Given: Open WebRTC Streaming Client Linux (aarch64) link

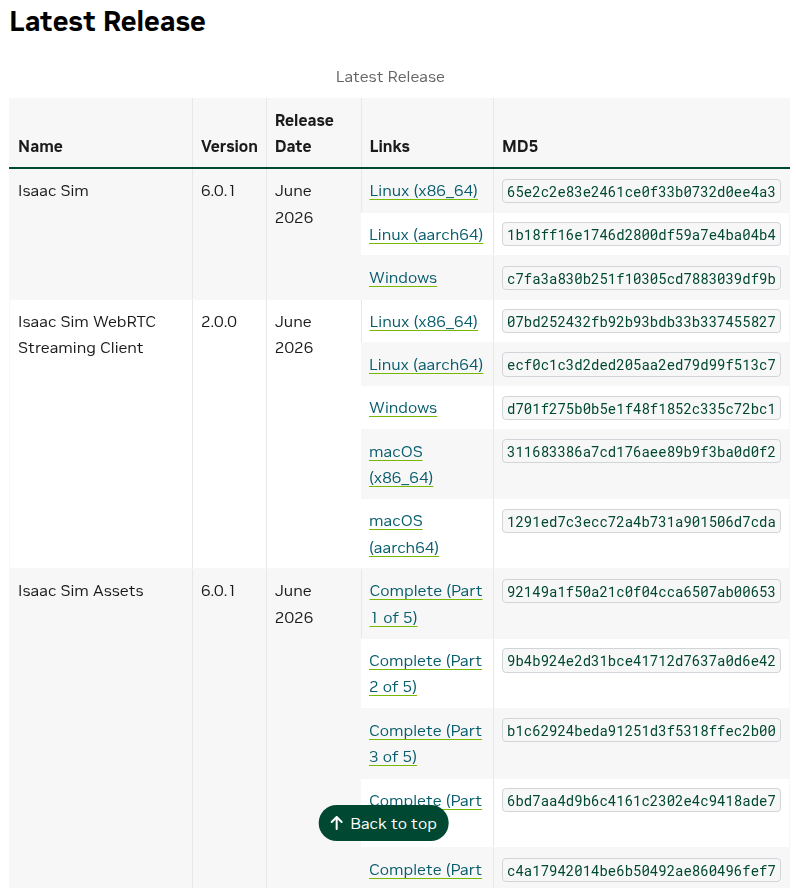Looking at the screenshot, I should tap(426, 365).
